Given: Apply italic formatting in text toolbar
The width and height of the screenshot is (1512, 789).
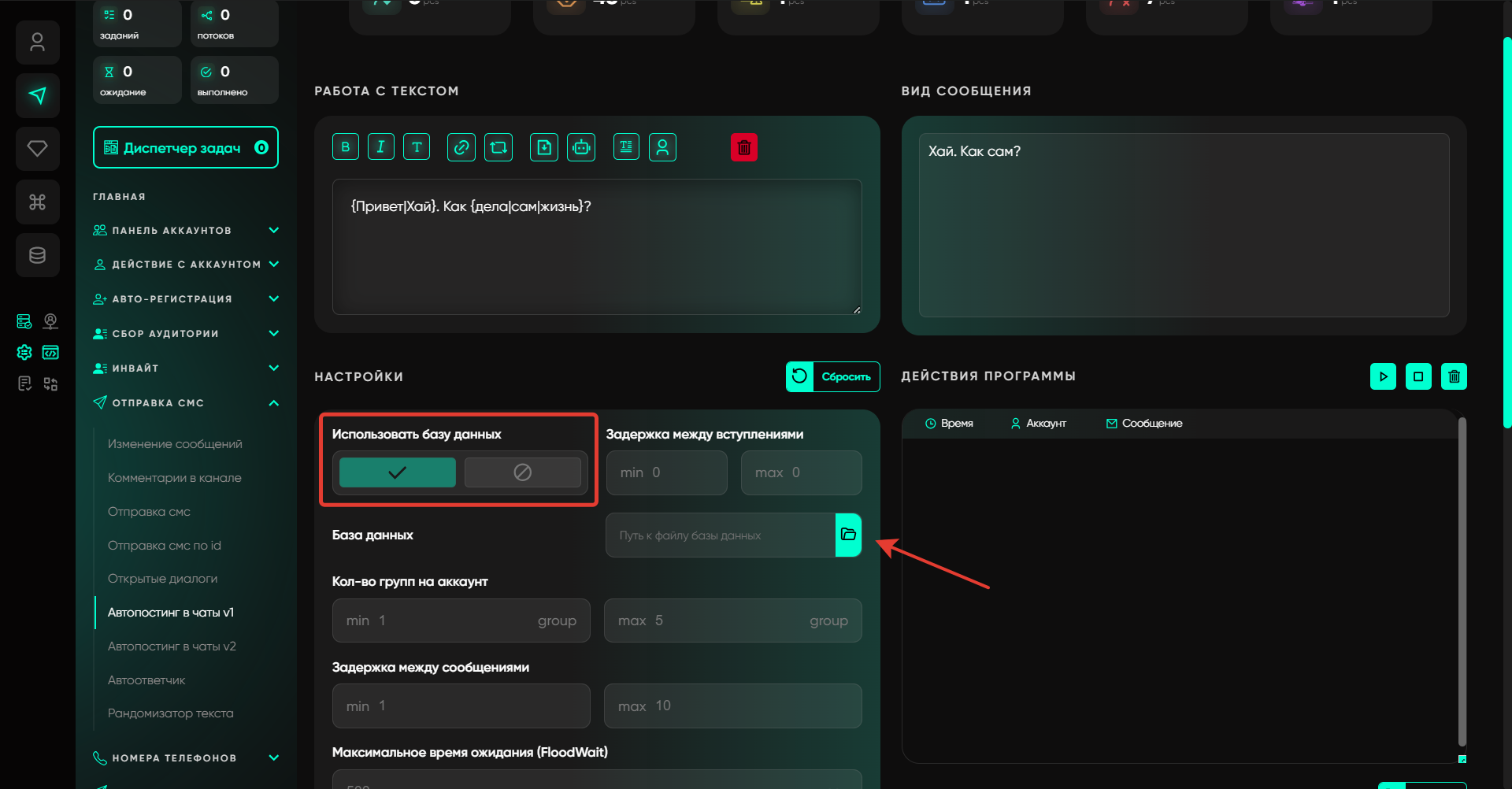Looking at the screenshot, I should [381, 147].
